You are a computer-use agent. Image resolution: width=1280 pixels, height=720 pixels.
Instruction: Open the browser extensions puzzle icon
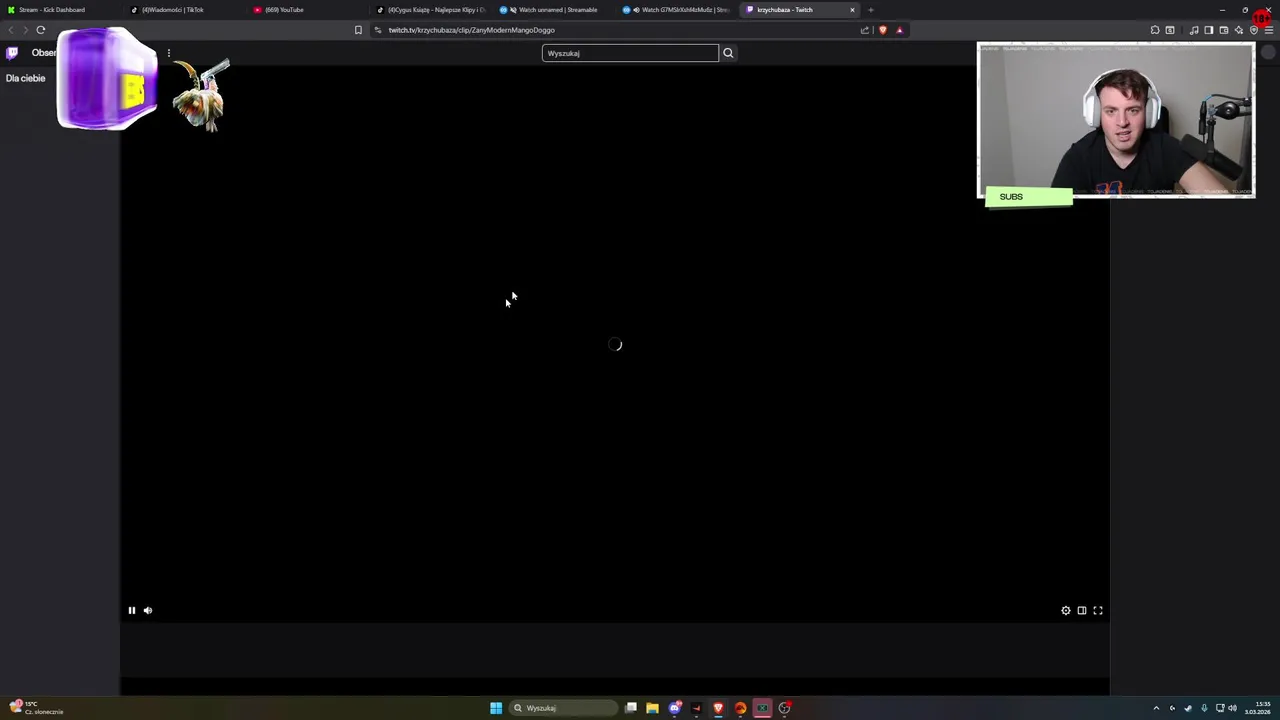pyautogui.click(x=1155, y=30)
